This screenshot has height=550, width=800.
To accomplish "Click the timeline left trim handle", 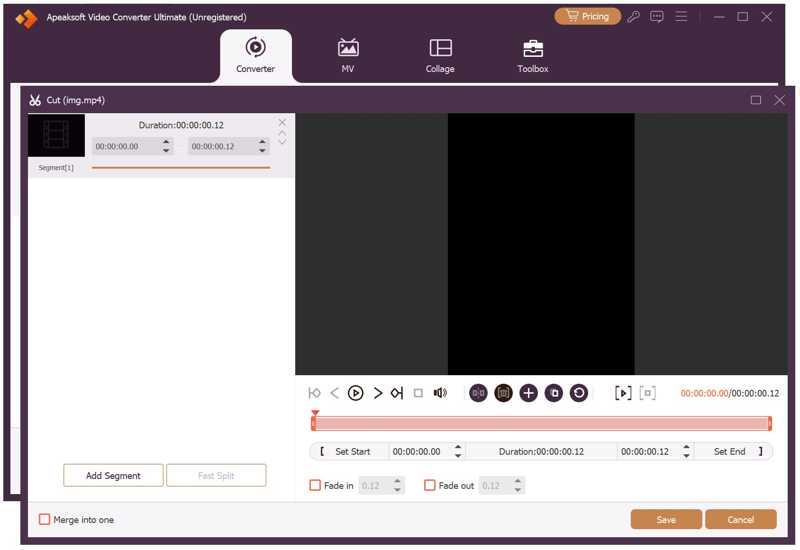I will (x=313, y=423).
